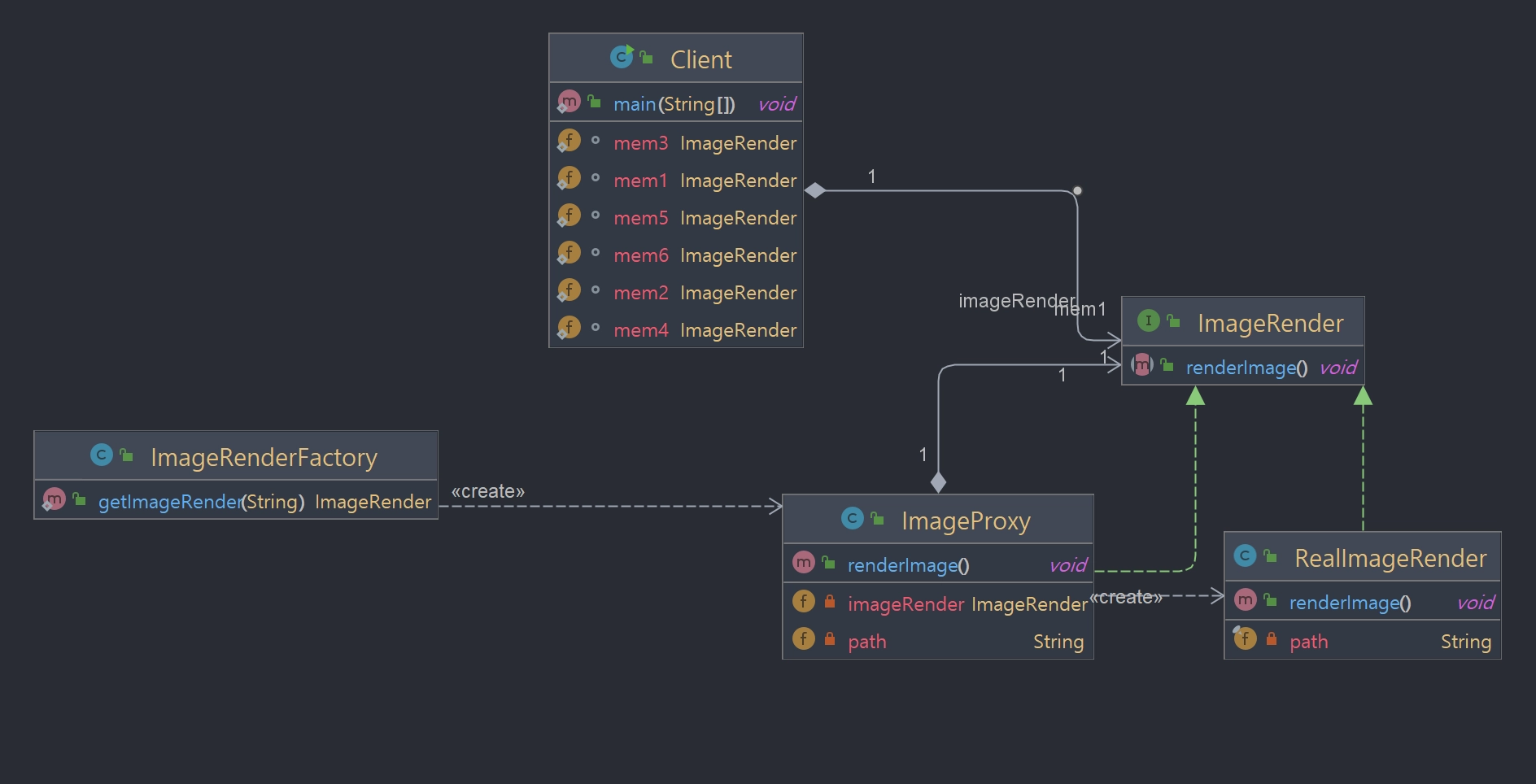Select the Client class title
The height and width of the screenshot is (784, 1536).
pos(700,59)
